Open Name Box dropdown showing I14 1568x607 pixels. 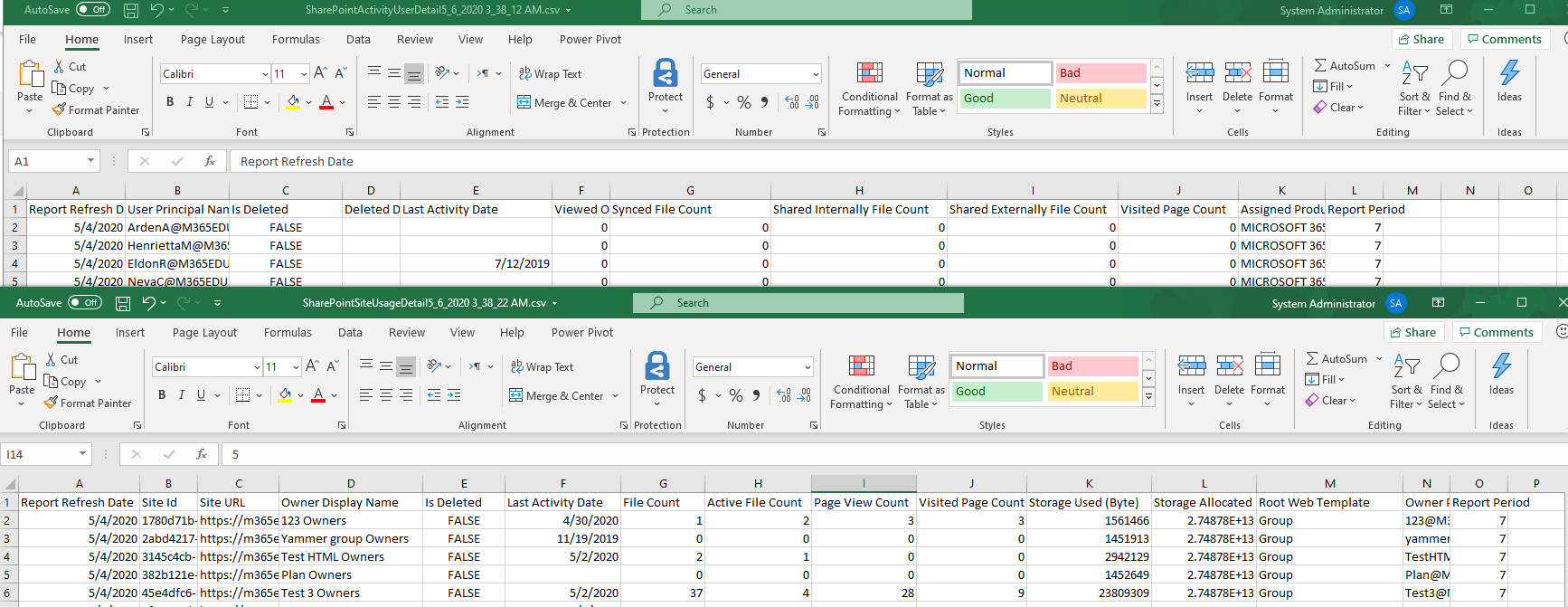click(x=82, y=454)
